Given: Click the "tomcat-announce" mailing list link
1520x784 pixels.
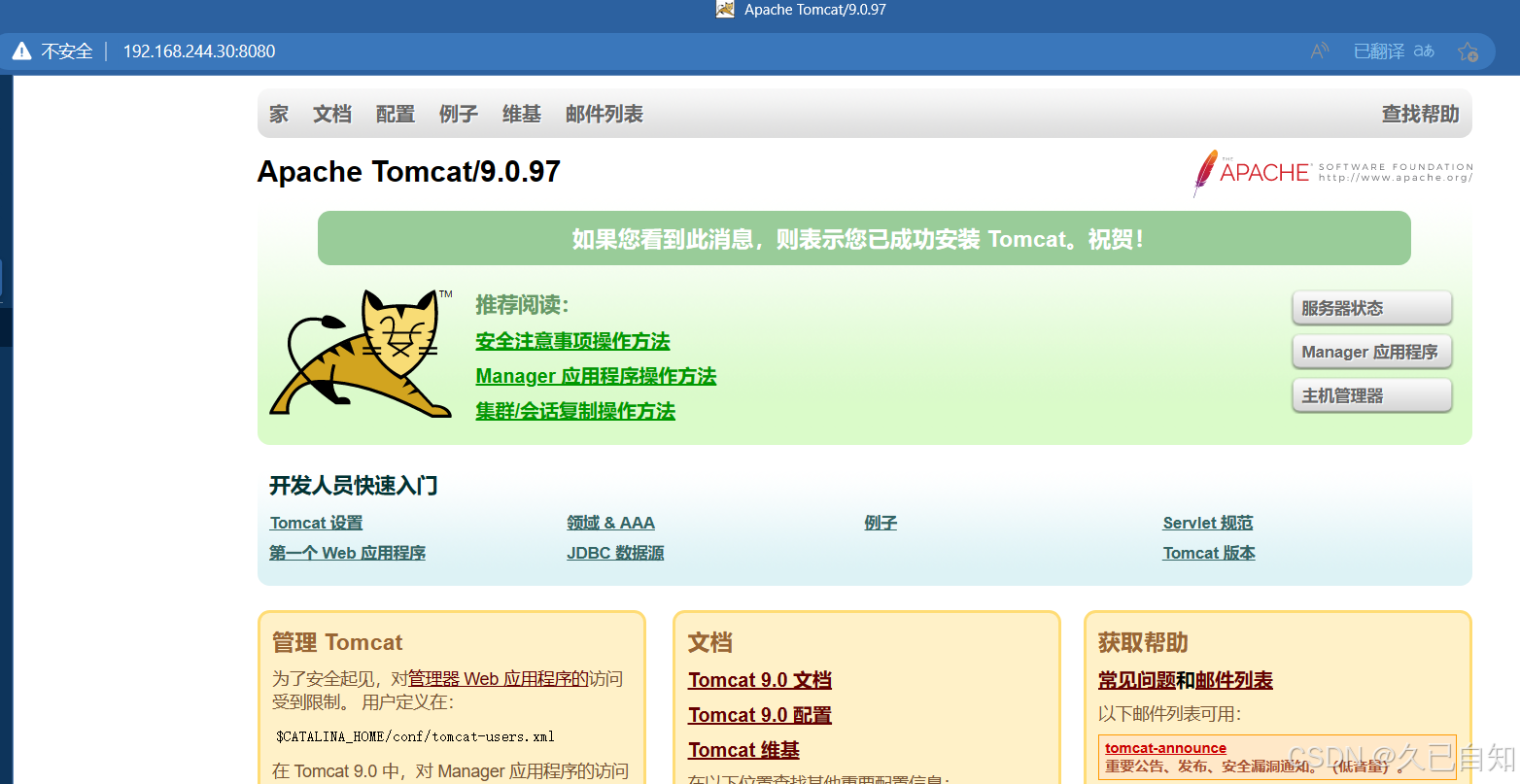Looking at the screenshot, I should (x=1165, y=747).
